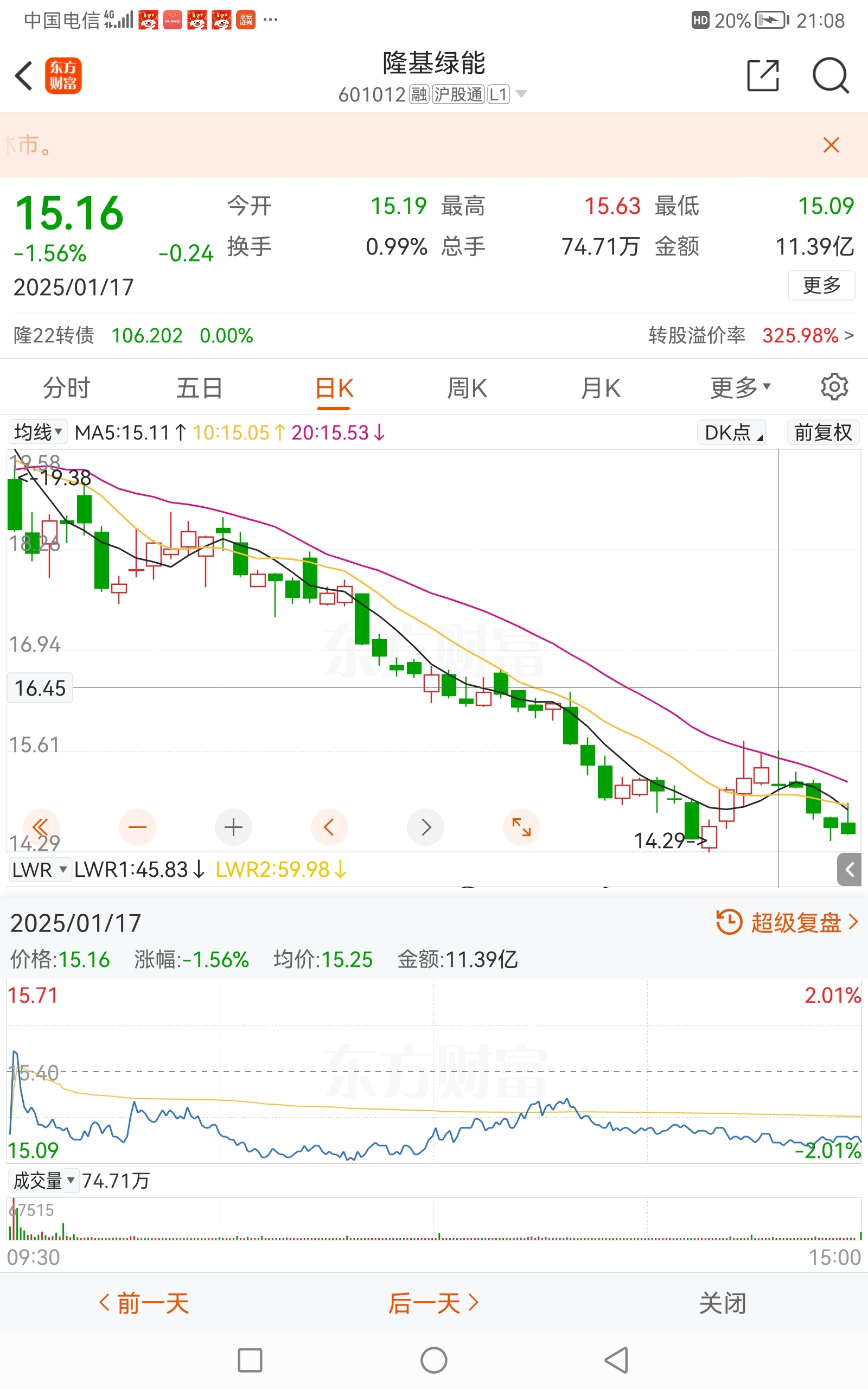Open the LWR sub-indicator dropdown

40,870
